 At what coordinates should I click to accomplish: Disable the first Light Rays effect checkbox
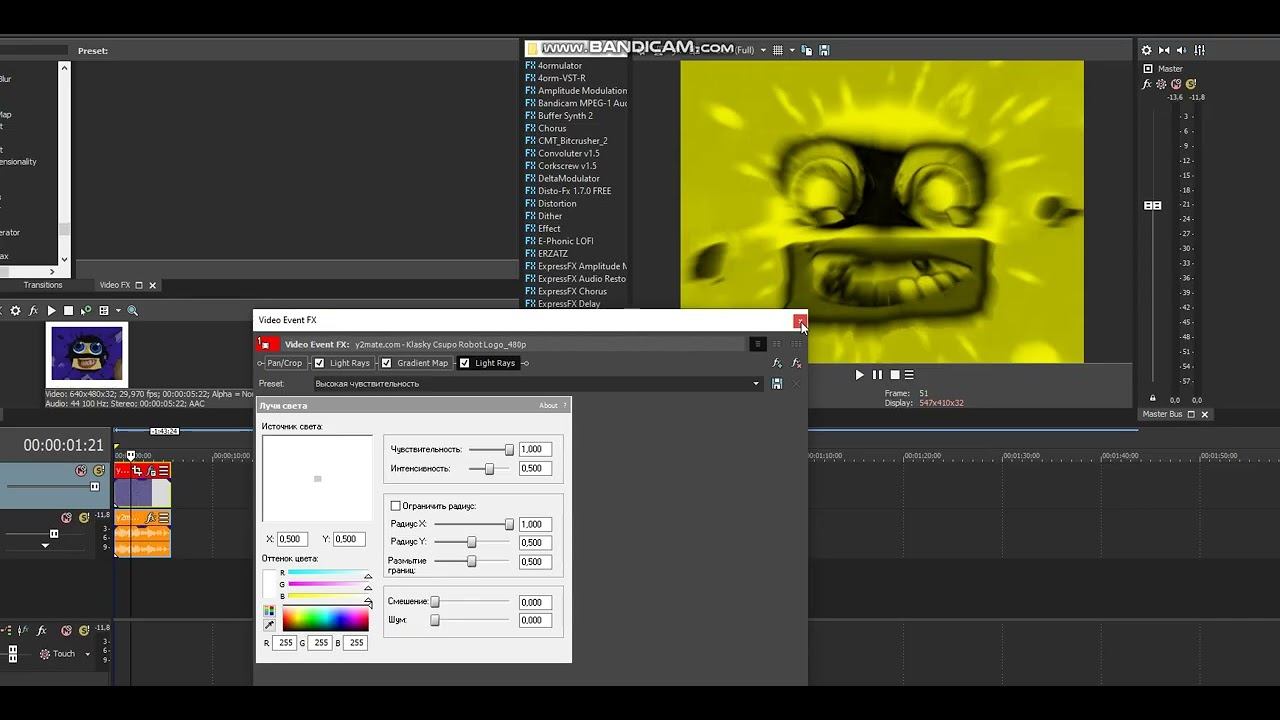(x=319, y=363)
